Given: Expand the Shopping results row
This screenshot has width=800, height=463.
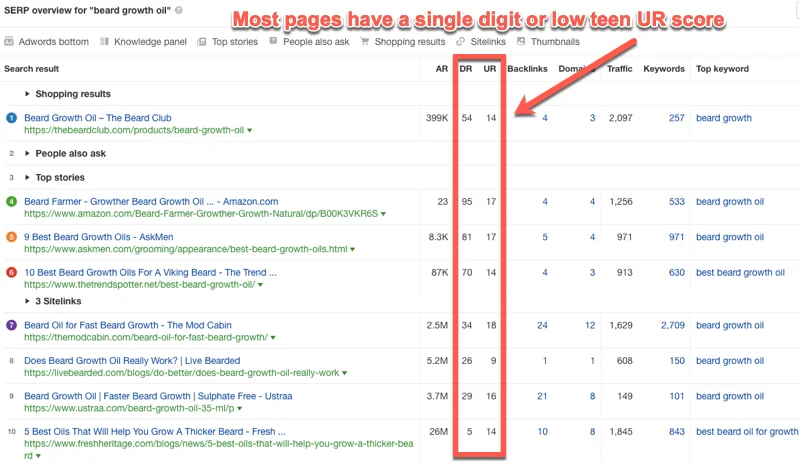Looking at the screenshot, I should click(x=27, y=94).
